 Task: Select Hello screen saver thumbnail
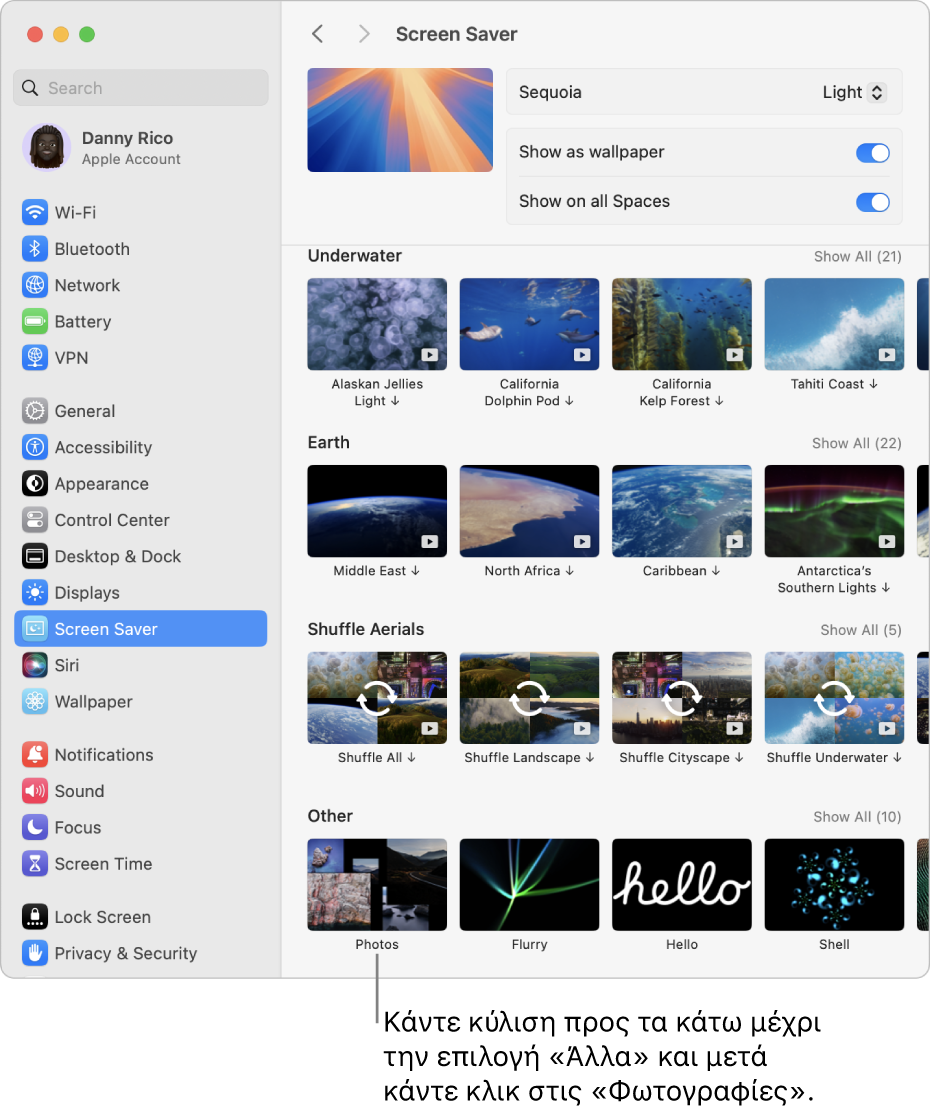pos(681,884)
